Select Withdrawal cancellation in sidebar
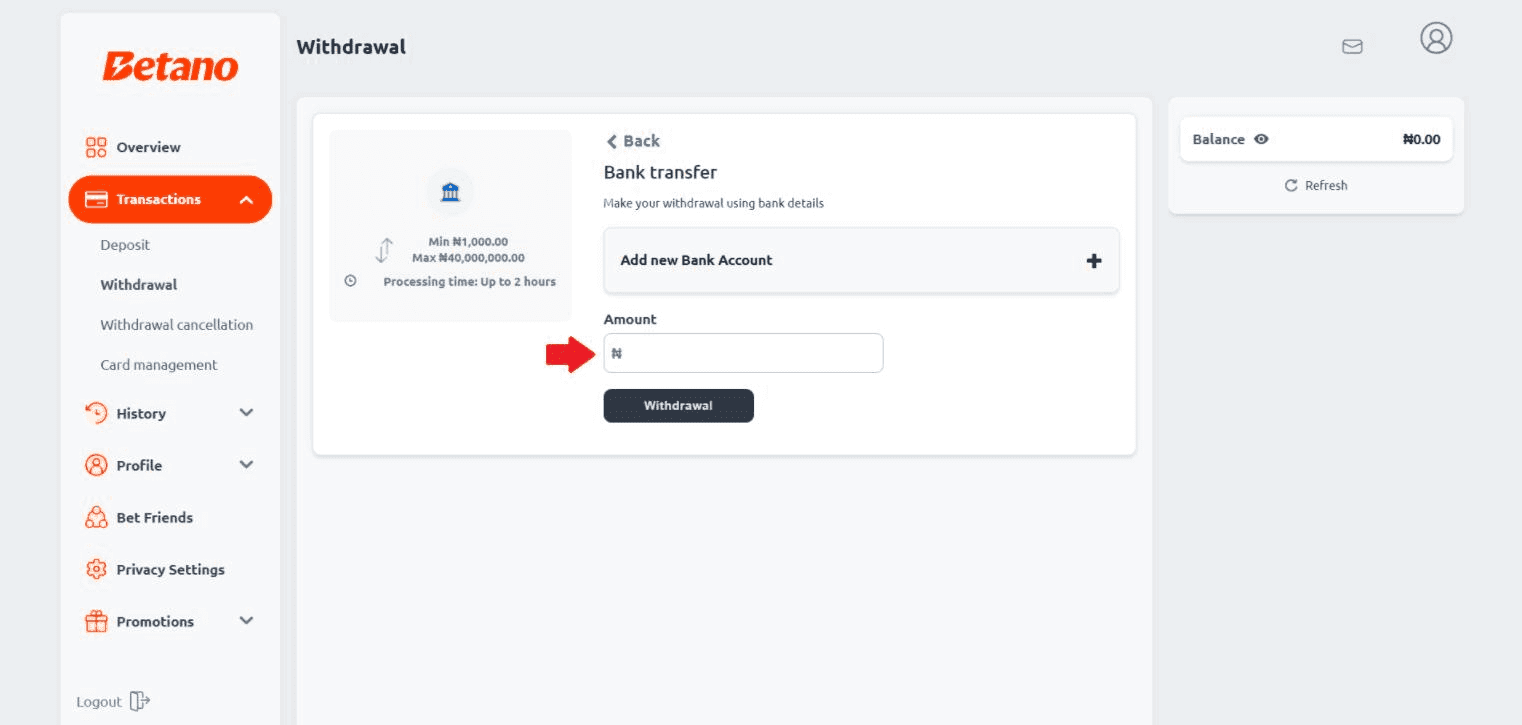The width and height of the screenshot is (1522, 725). [176, 325]
